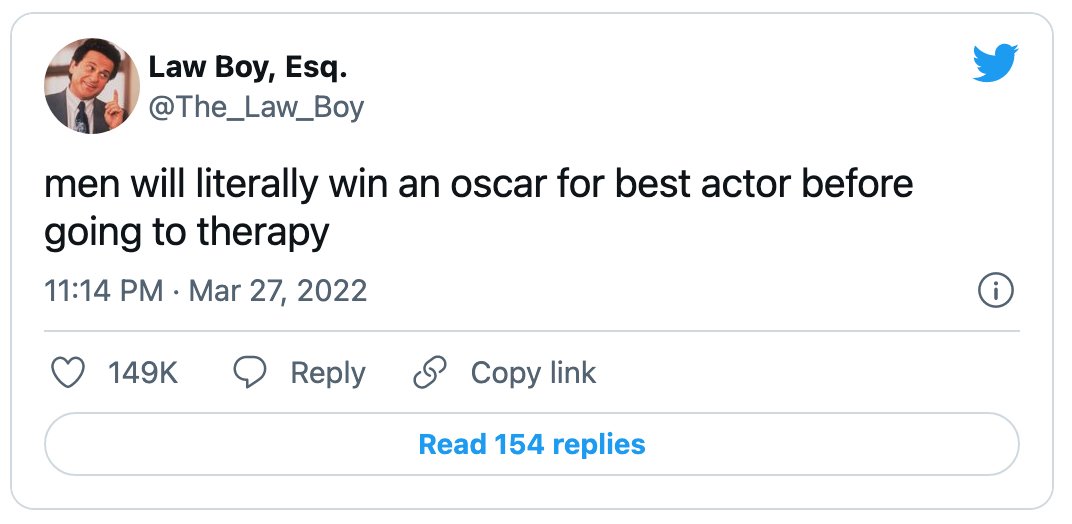
Task: Choose the Copy link text
Action: click(533, 374)
